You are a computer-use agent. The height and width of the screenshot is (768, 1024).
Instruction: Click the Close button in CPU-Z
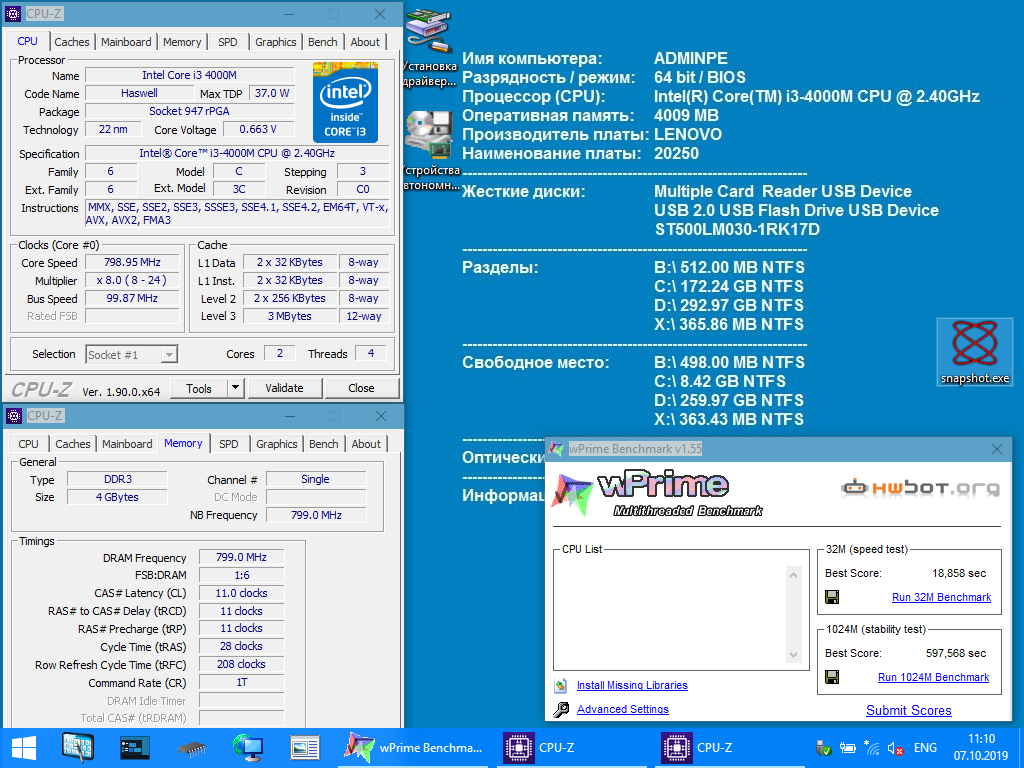point(361,388)
